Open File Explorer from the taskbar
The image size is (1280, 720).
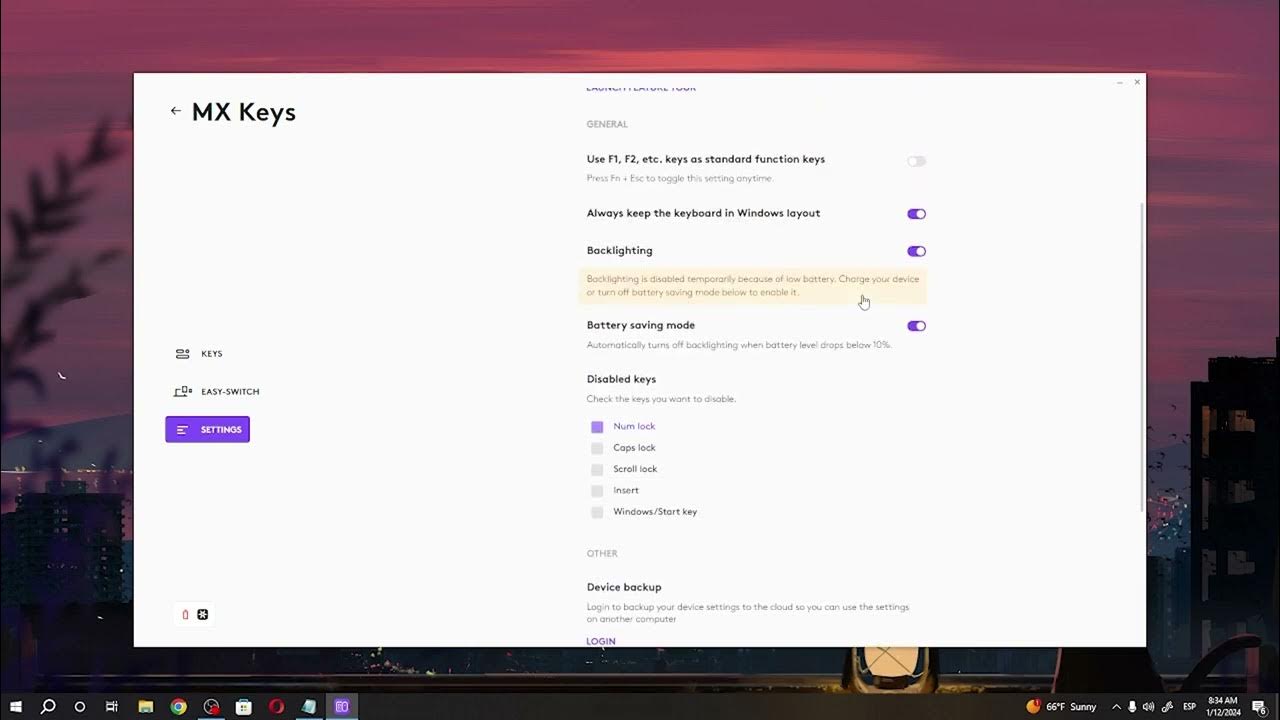145,706
